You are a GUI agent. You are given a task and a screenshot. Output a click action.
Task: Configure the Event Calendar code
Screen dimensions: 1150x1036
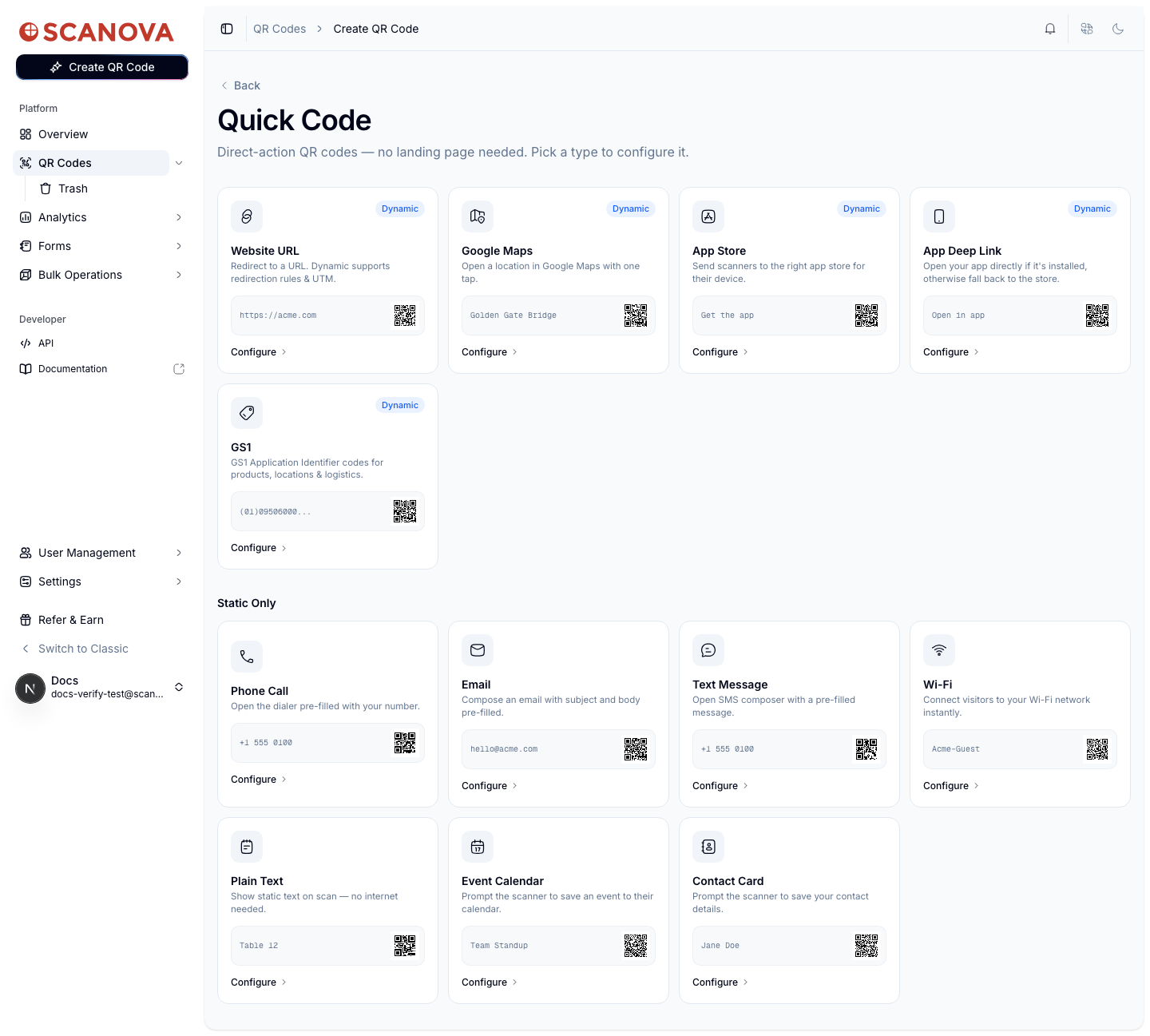(x=490, y=982)
